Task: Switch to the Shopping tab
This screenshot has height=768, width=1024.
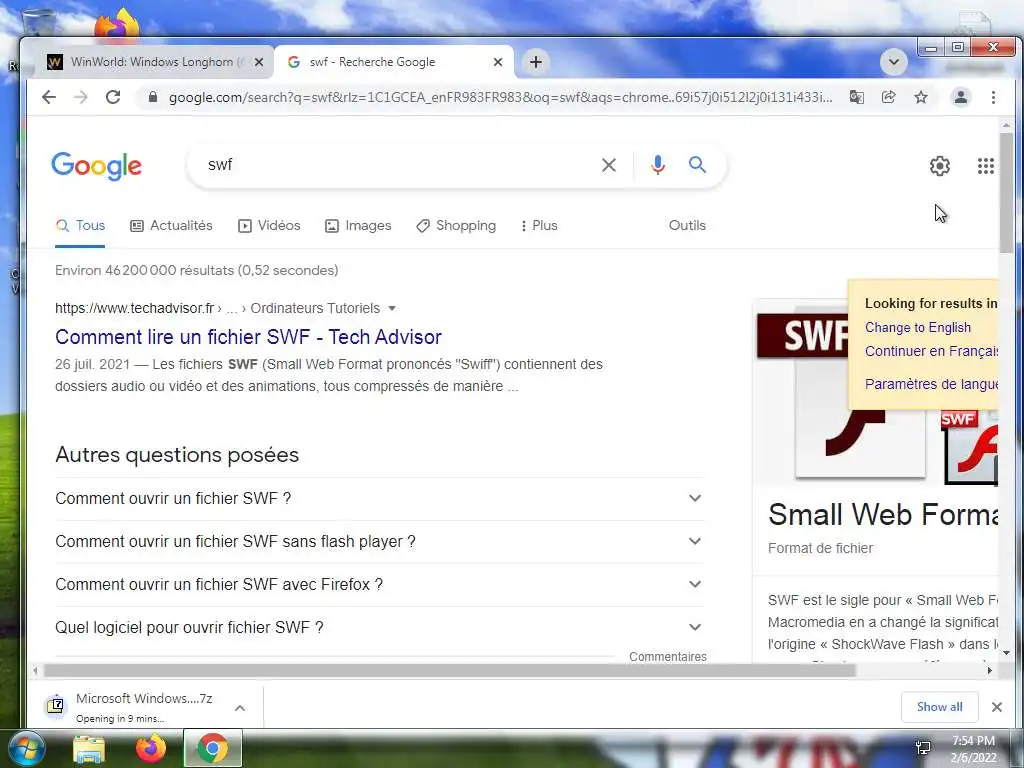Action: [x=456, y=225]
